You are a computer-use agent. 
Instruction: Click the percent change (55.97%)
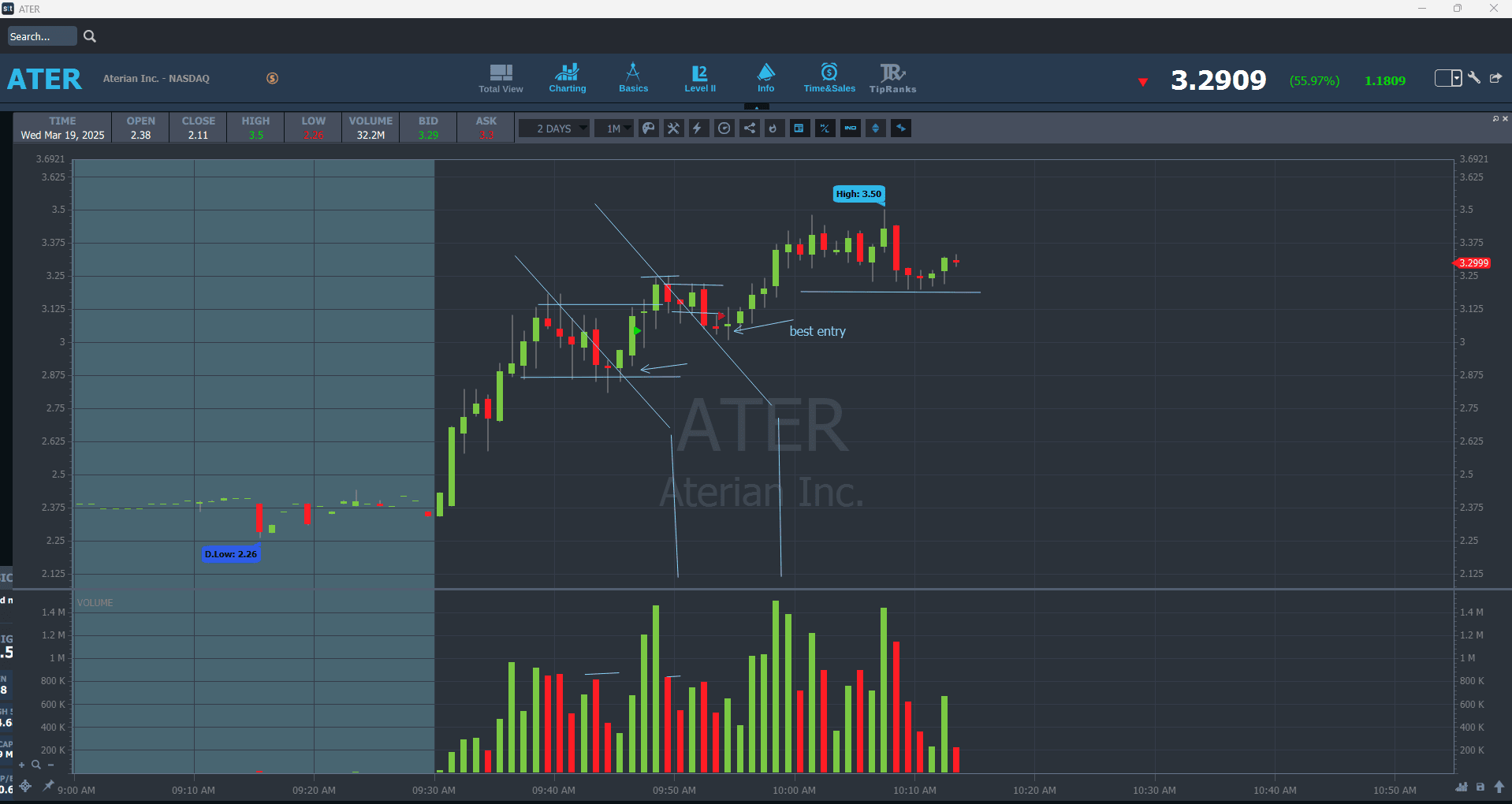tap(1314, 80)
